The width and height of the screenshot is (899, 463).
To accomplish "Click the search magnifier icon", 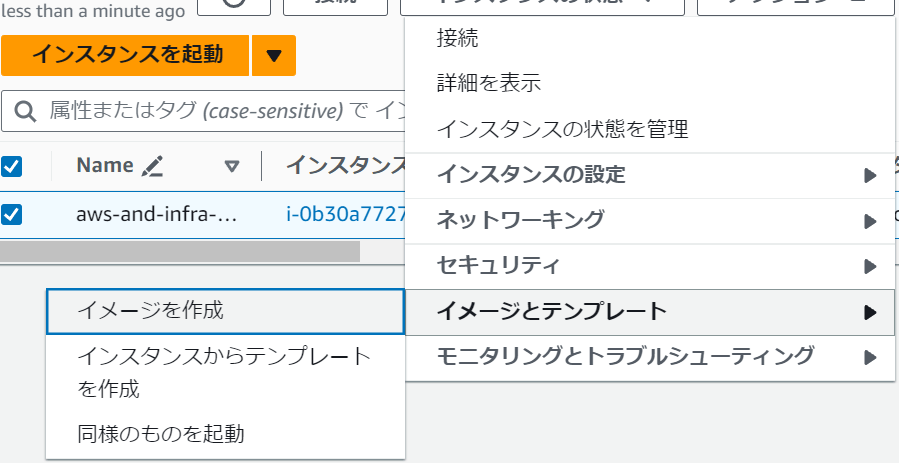I will click(25, 111).
